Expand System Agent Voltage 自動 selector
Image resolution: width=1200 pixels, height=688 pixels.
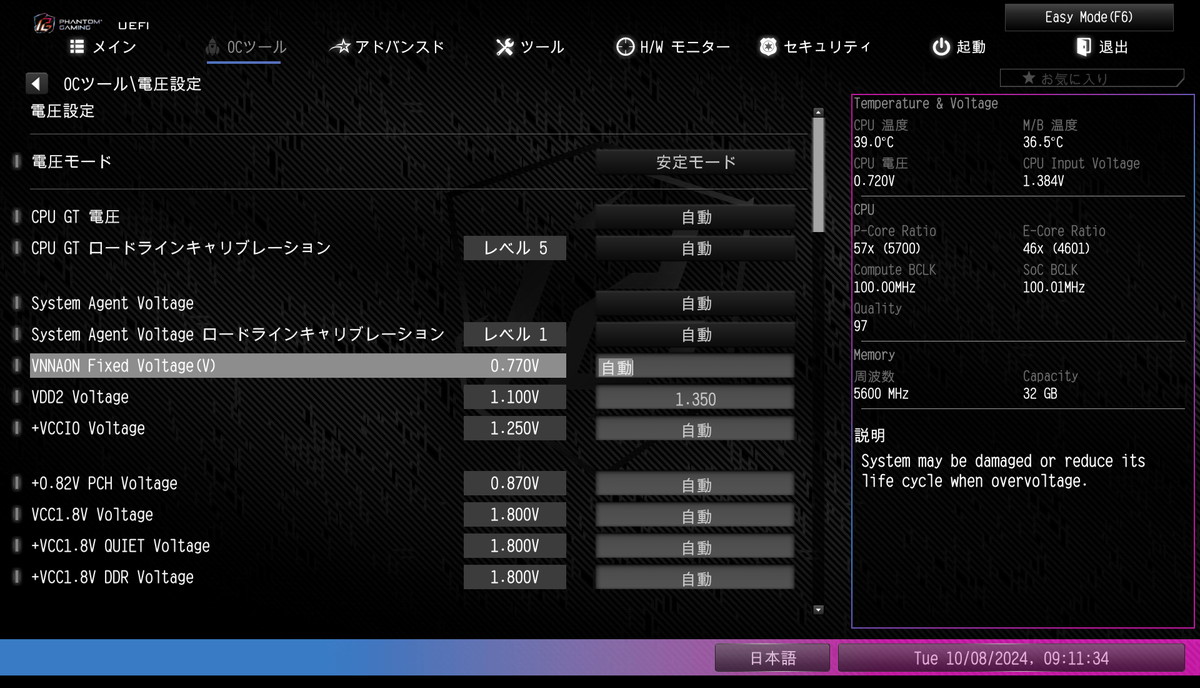696,303
